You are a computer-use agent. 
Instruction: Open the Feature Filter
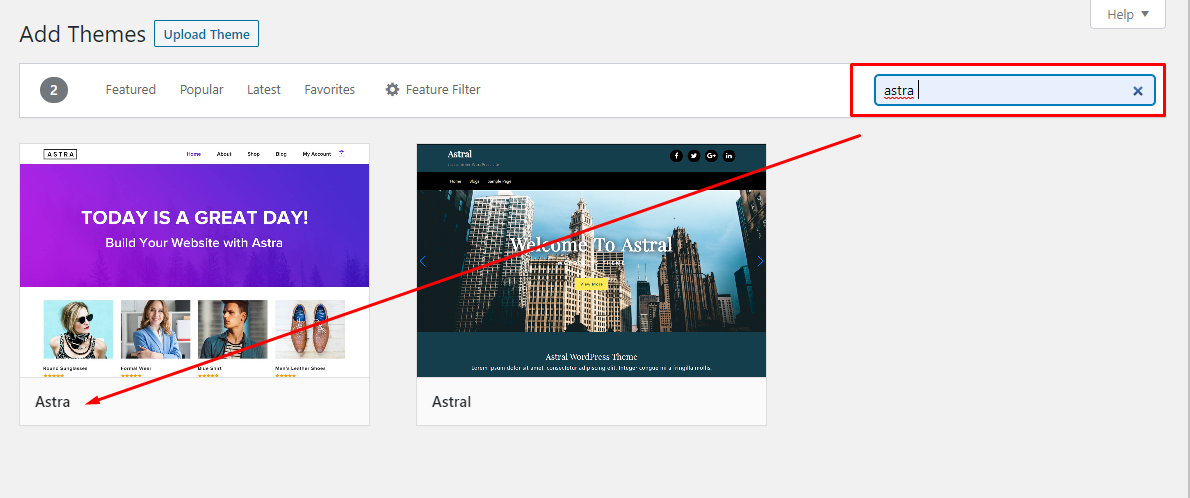pyautogui.click(x=433, y=90)
